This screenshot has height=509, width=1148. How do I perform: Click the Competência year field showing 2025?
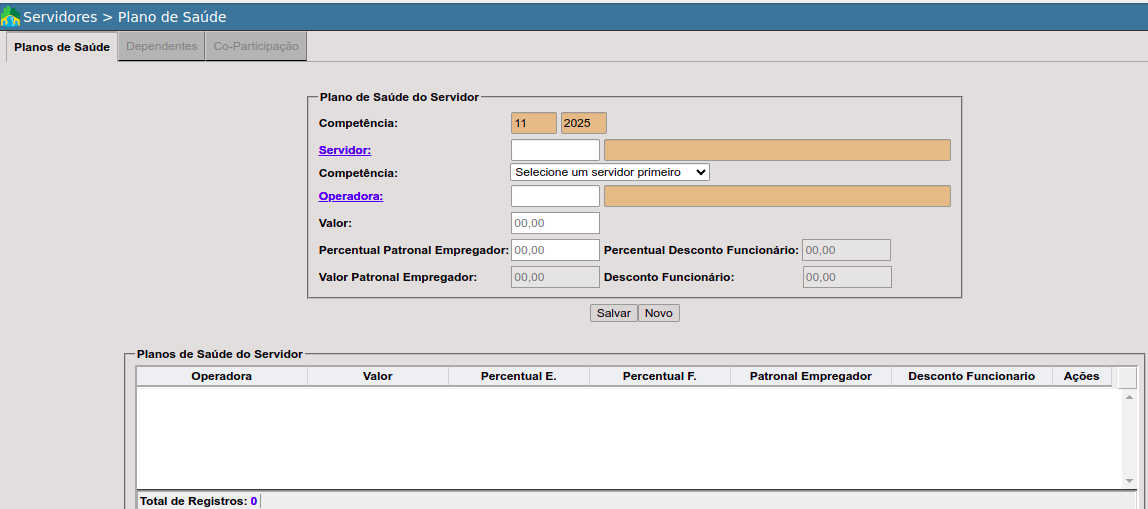coord(583,123)
